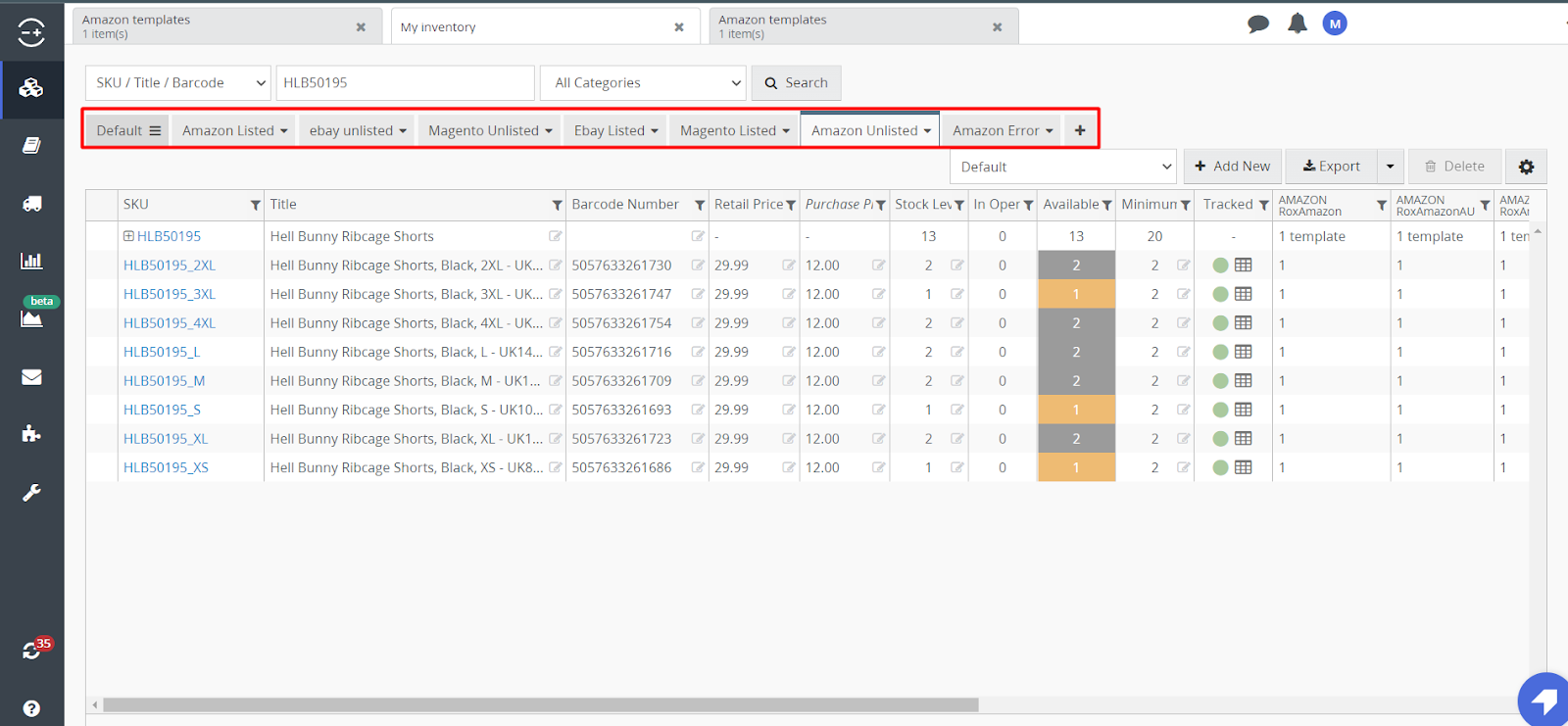Edit minimum level of HLB50195_XS row
Screen dimensions: 1568x726
(x=1184, y=467)
